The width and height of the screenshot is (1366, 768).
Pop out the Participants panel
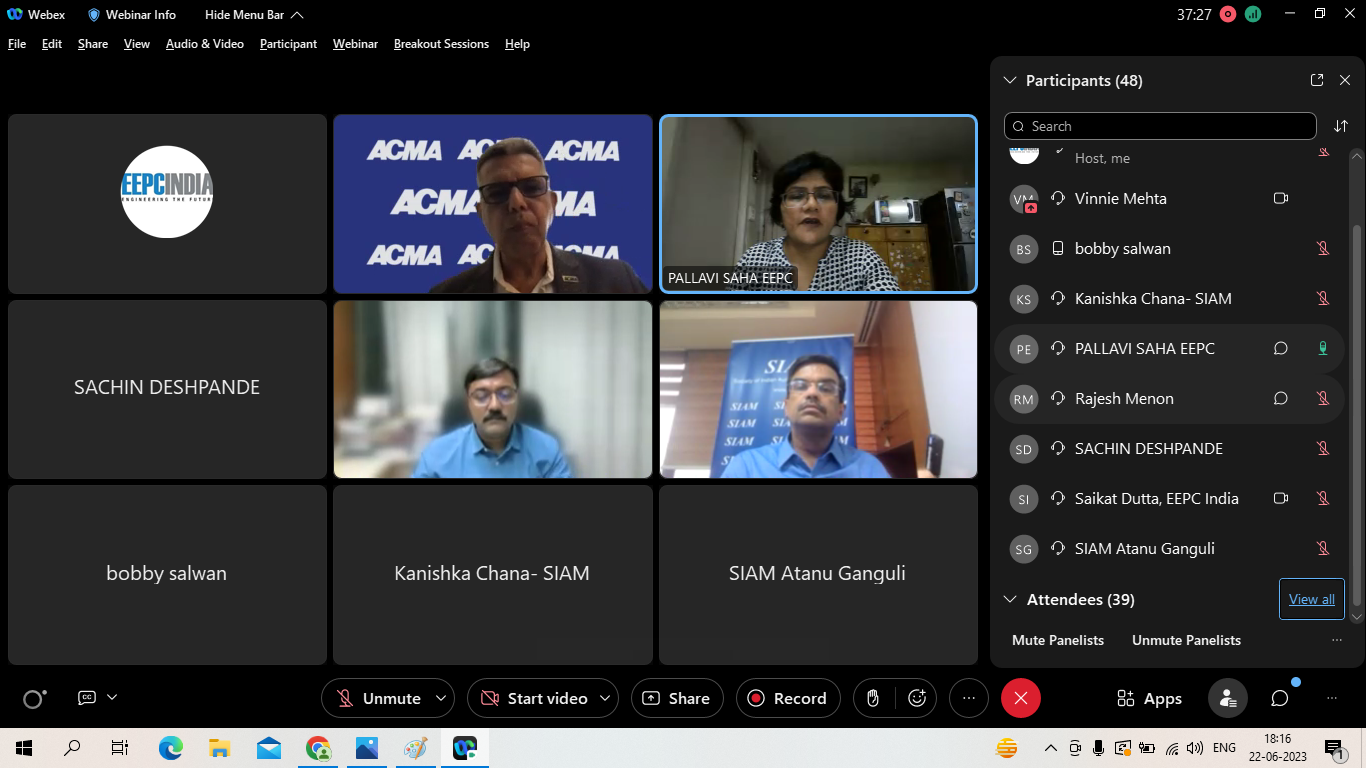point(1317,80)
